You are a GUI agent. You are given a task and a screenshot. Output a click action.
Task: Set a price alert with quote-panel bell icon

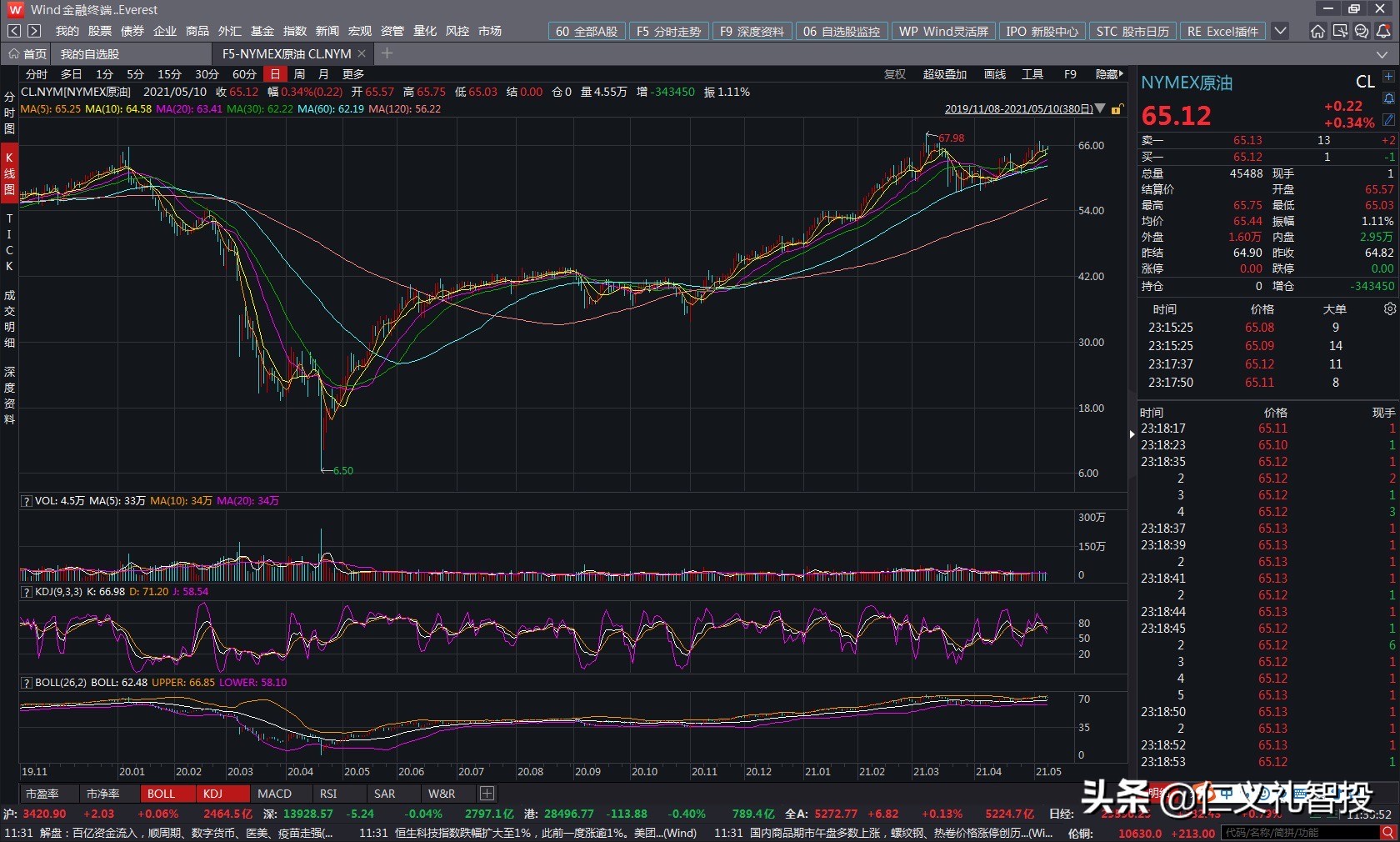click(1388, 98)
